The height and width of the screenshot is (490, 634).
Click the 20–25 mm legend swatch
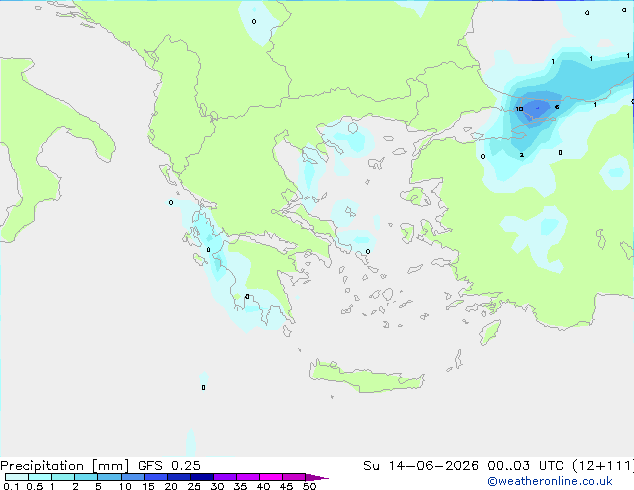[179, 477]
